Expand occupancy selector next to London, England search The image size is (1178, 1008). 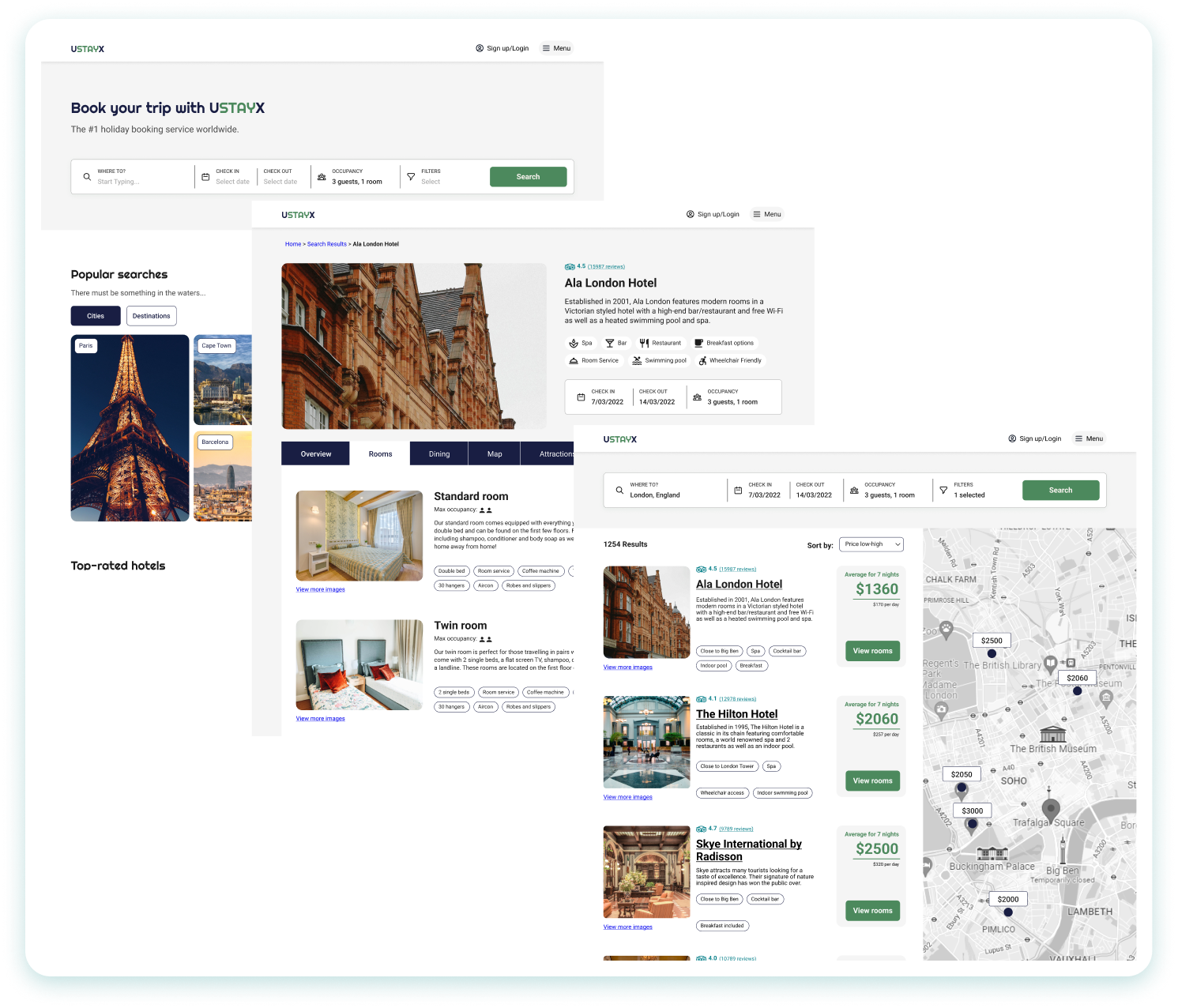(x=889, y=491)
